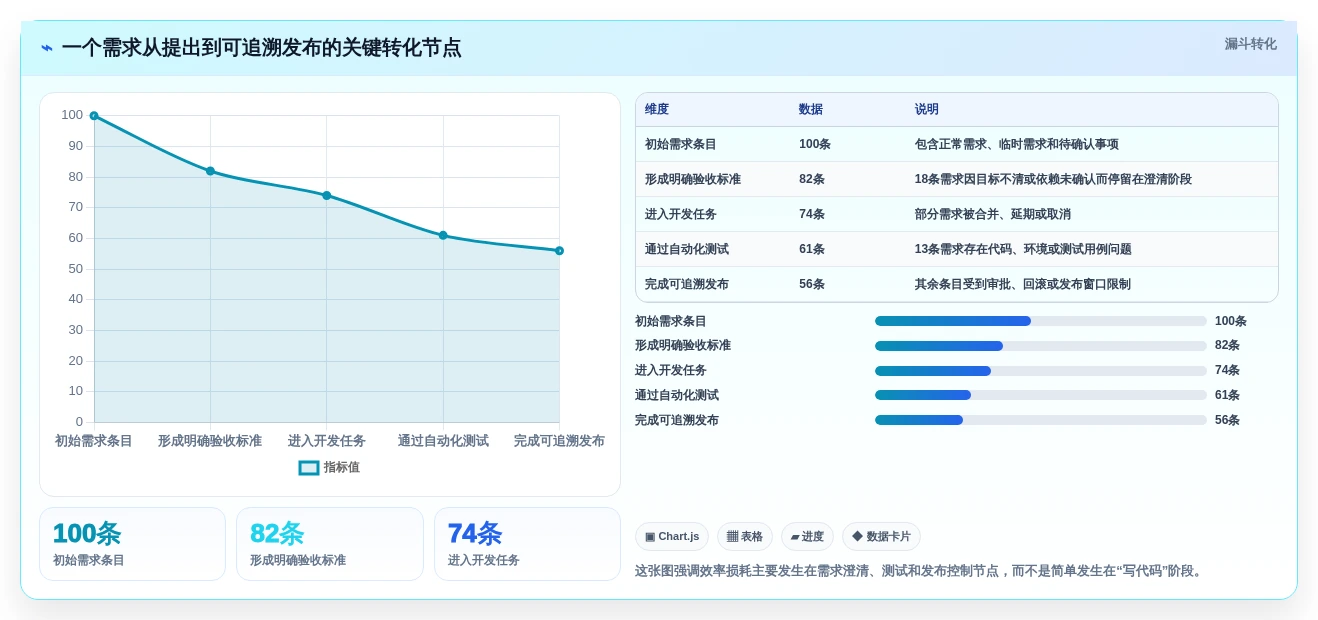Click the 数据 column header

tap(811, 110)
